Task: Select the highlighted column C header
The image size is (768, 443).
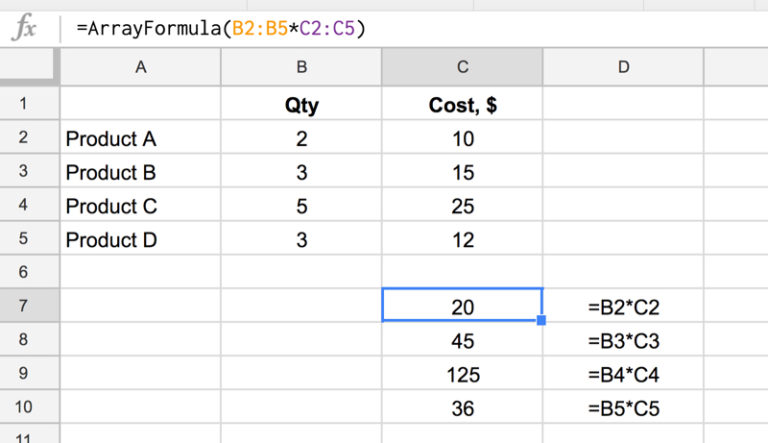Action: click(x=462, y=68)
